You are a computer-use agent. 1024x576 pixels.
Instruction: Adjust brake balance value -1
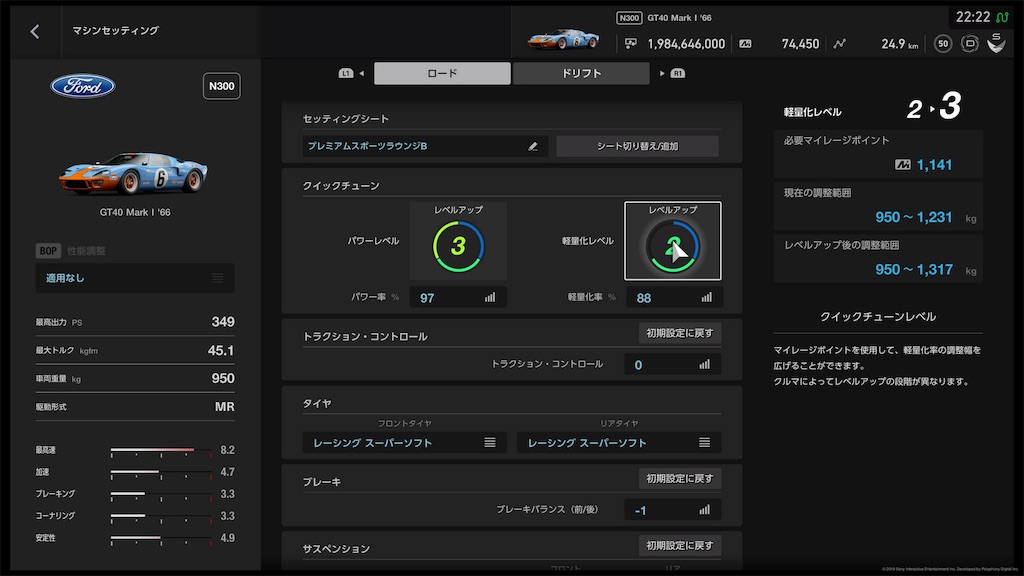pos(673,510)
